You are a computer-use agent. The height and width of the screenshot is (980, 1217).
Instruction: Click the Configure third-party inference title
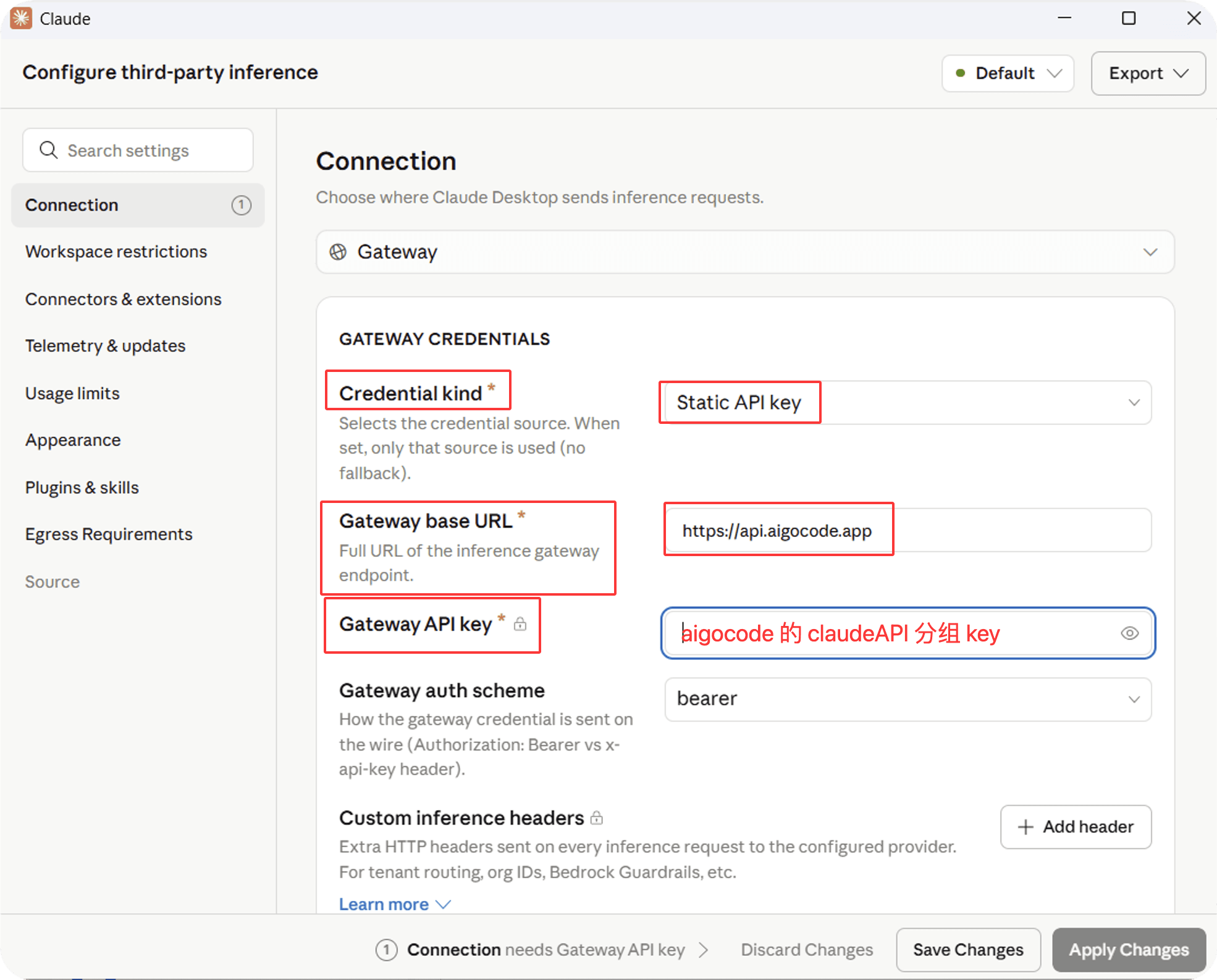[170, 72]
